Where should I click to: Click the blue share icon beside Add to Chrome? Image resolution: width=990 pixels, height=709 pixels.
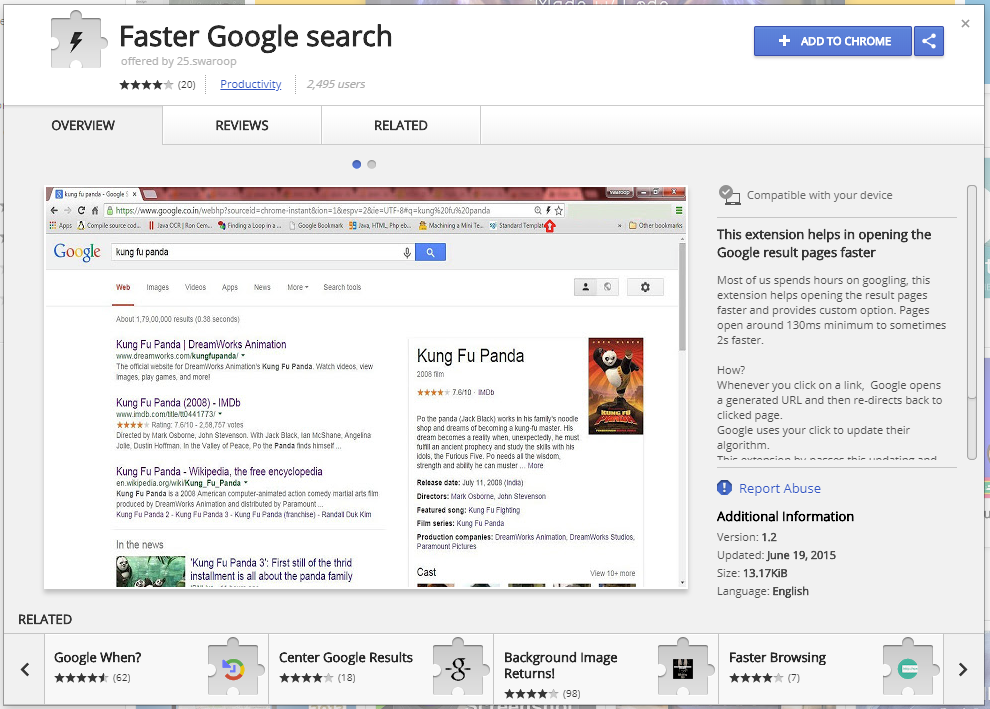930,41
